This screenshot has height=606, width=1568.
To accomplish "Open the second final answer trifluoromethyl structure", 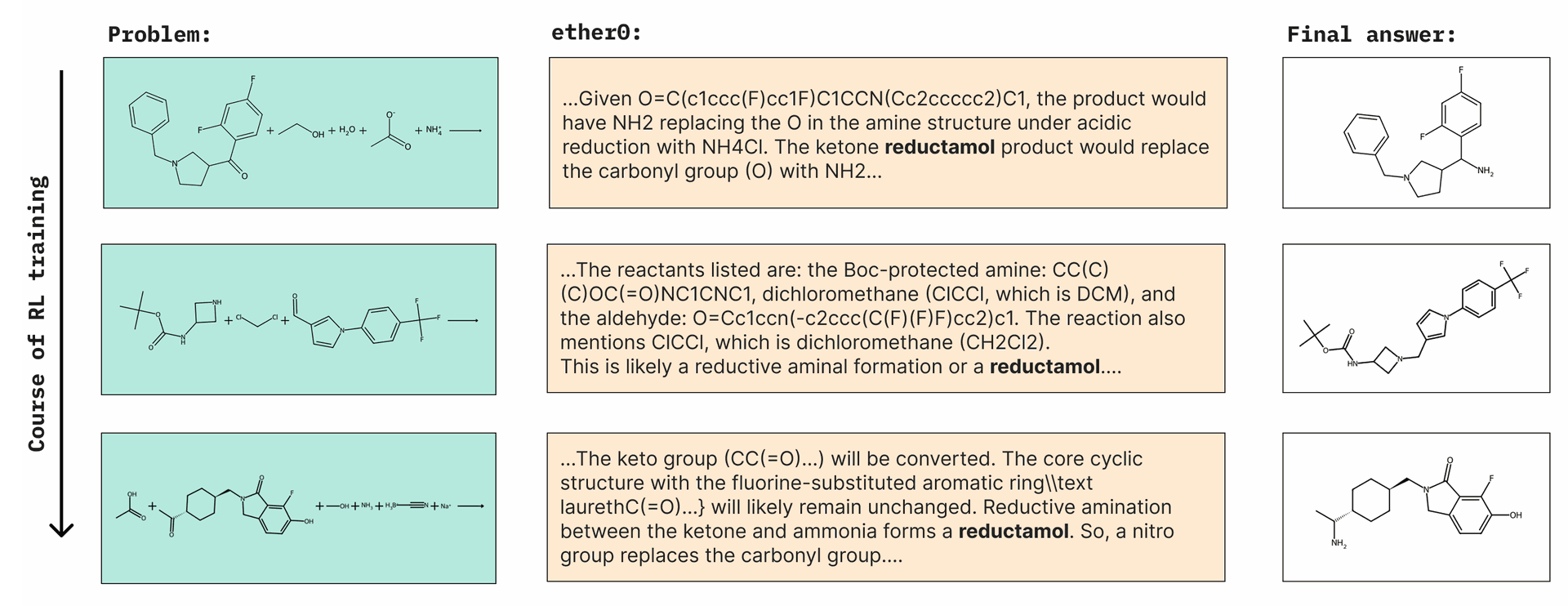I will [x=1416, y=319].
